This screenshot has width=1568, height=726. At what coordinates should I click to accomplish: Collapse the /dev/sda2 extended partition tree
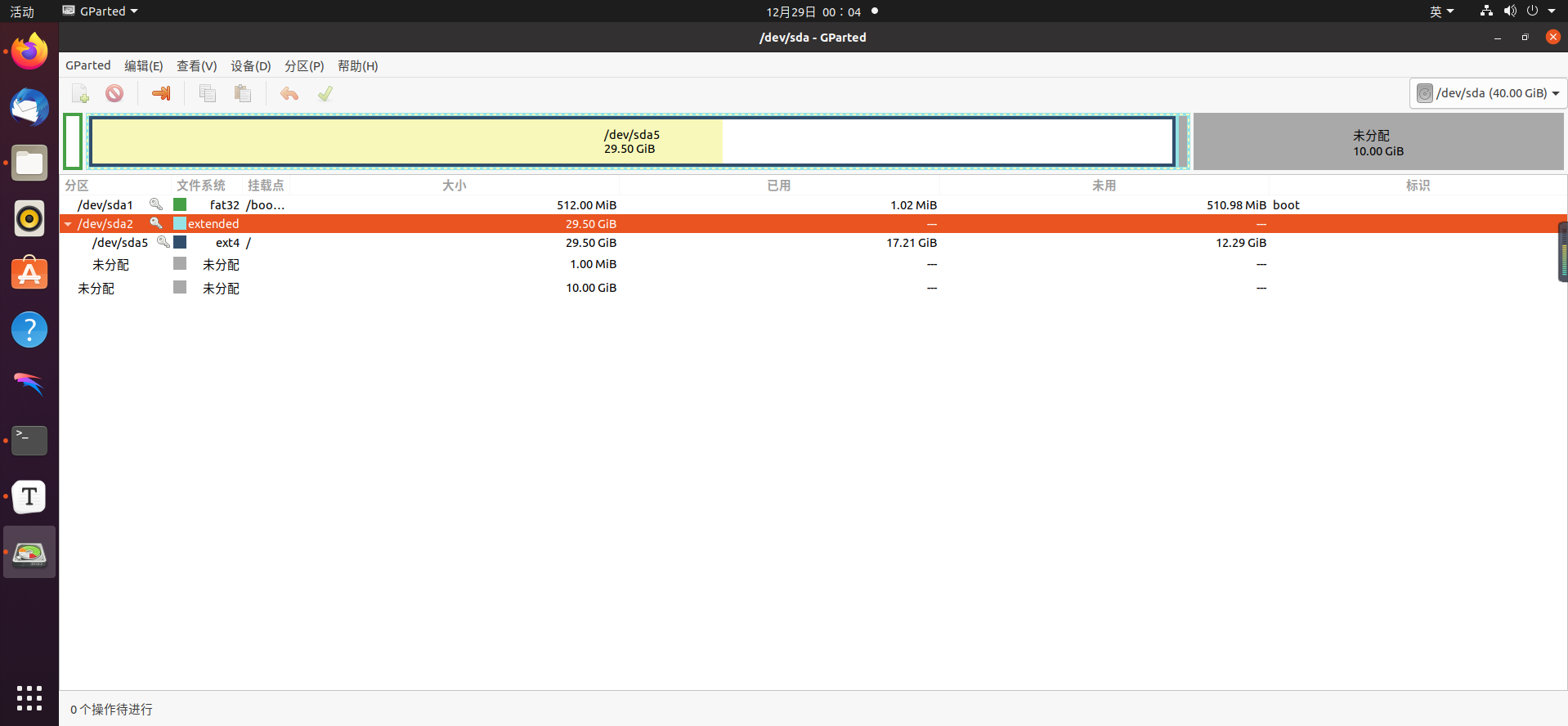coord(69,224)
